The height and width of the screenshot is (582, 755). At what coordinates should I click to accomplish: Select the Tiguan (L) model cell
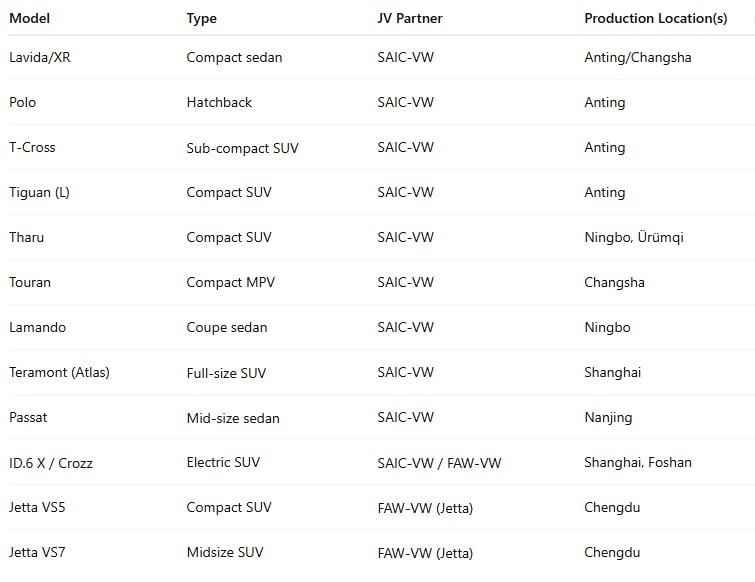click(x=41, y=192)
